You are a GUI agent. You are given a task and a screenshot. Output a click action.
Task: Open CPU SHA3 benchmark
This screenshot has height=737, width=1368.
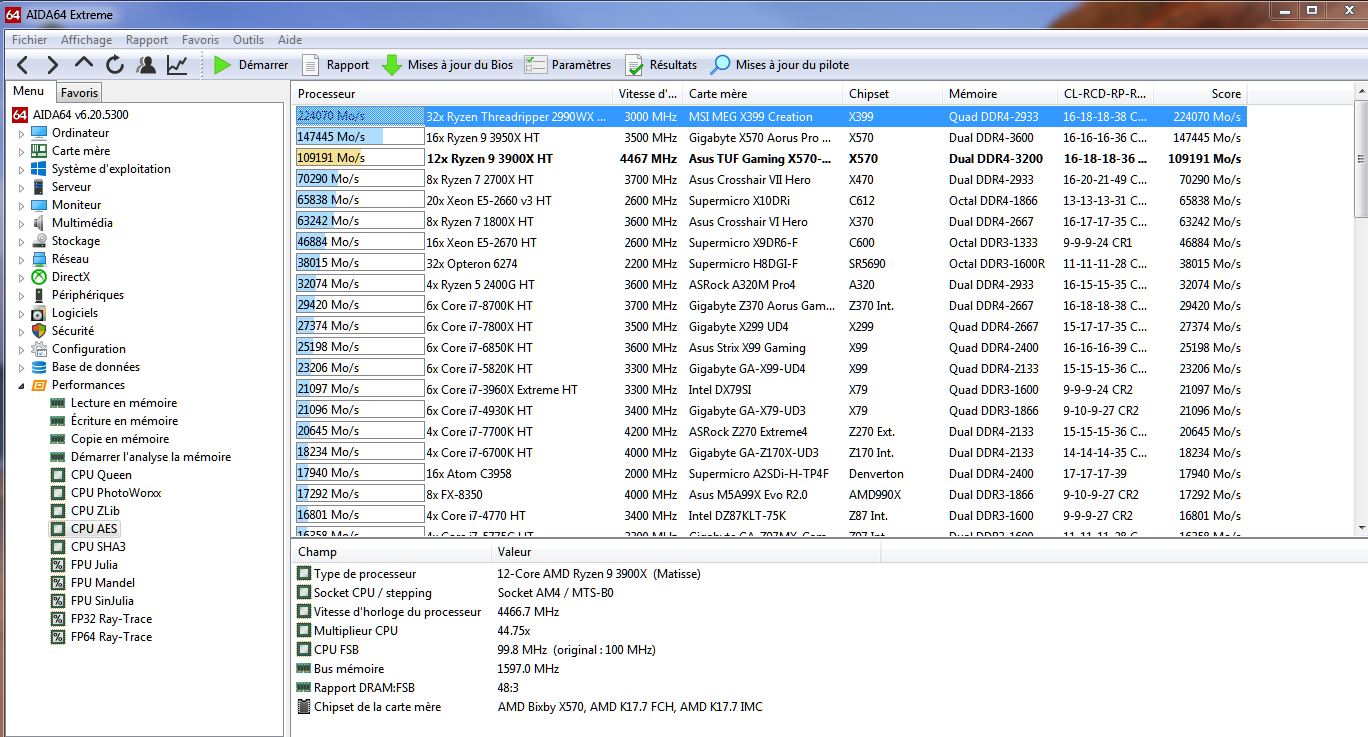[98, 547]
